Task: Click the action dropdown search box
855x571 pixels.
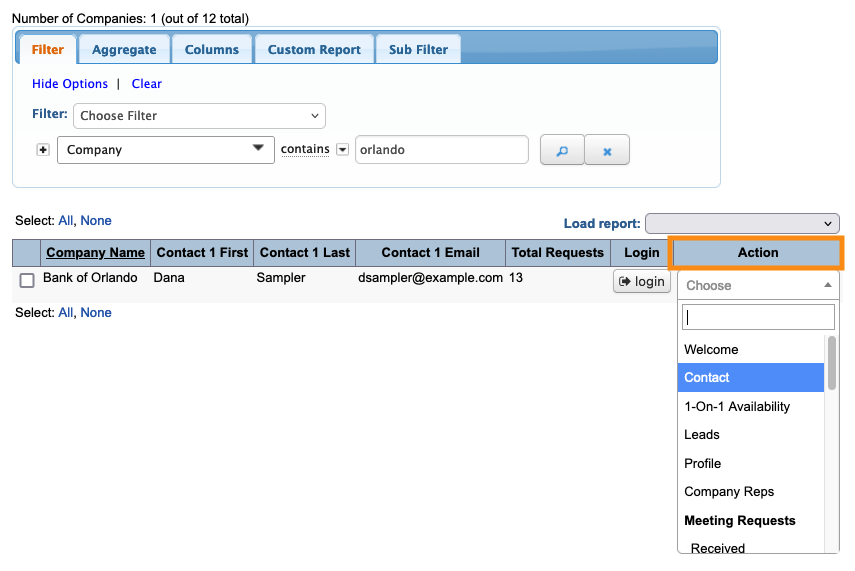Action: click(x=757, y=317)
